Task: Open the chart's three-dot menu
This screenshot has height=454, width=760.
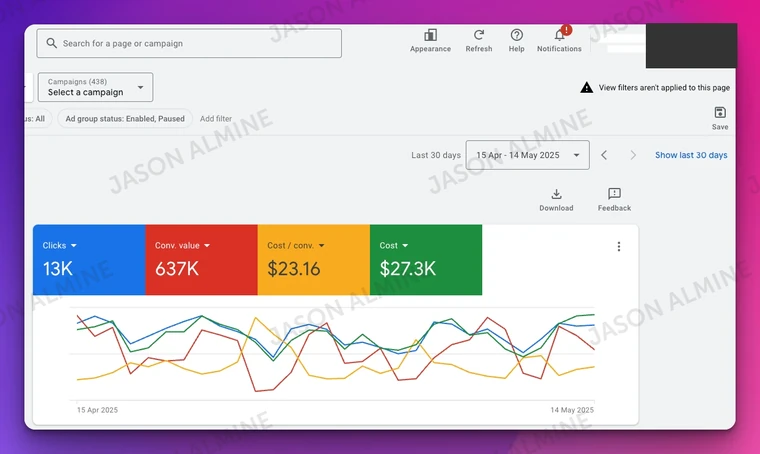Action: point(618,247)
